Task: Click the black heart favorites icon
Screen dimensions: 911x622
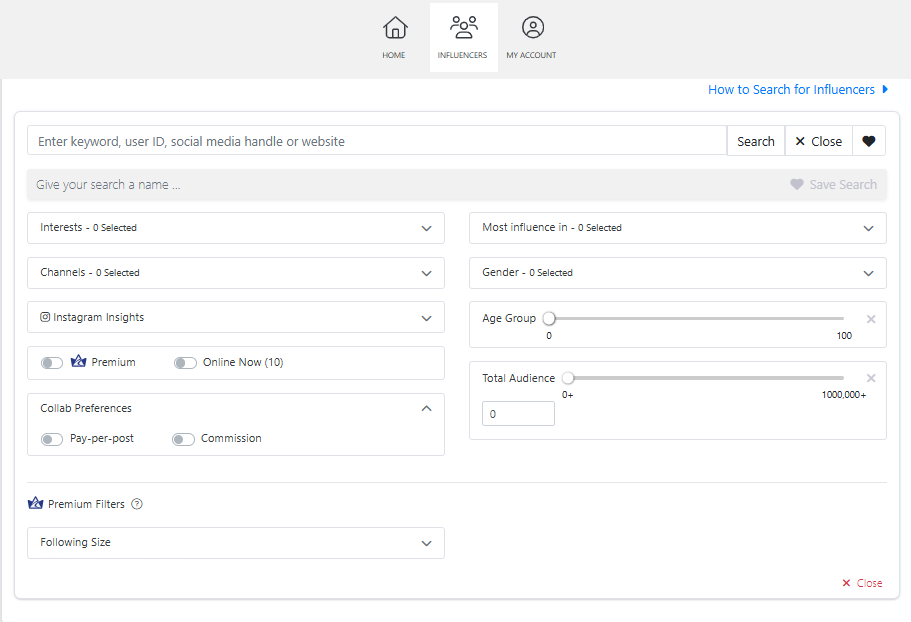Action: 869,141
